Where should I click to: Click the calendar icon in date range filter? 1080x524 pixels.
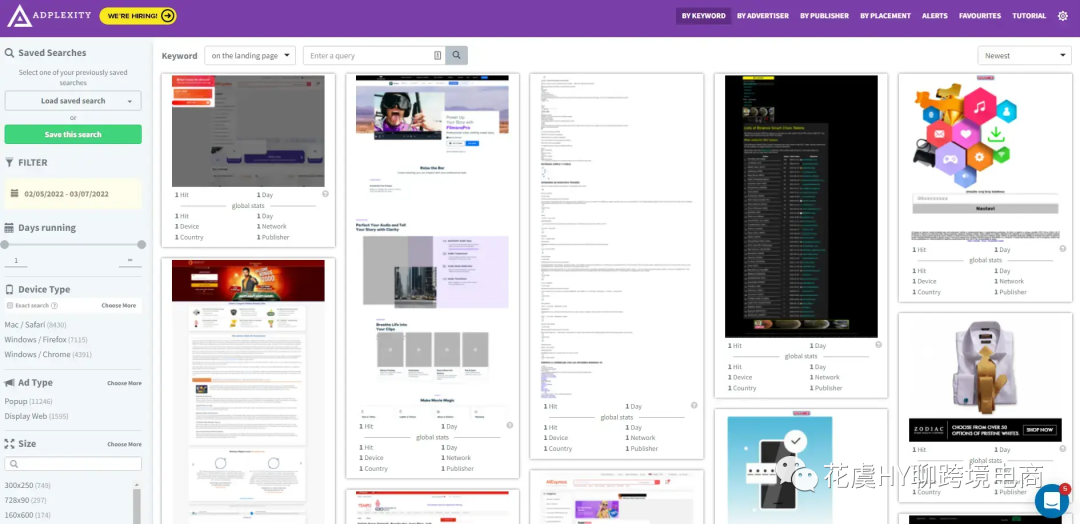click(15, 194)
